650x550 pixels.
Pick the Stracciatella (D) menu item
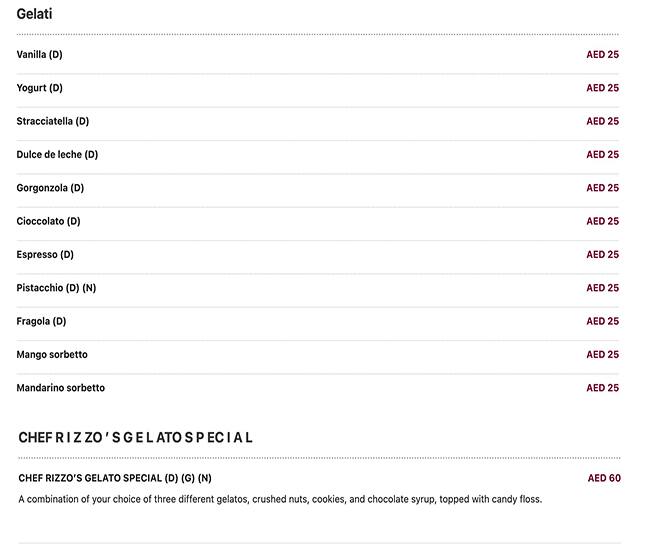(x=53, y=121)
